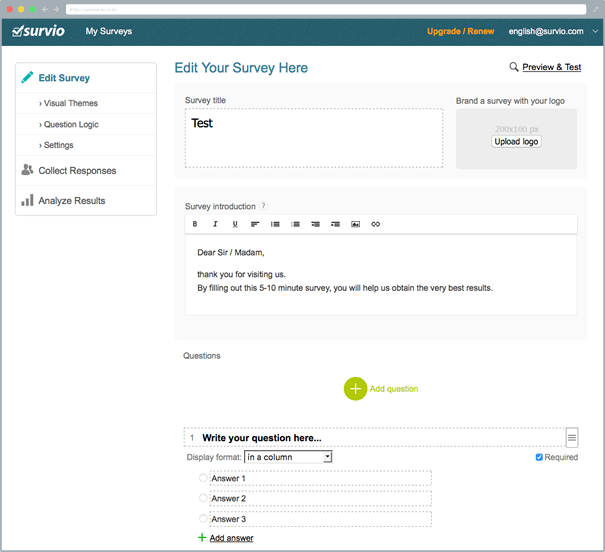Click the insert link icon in editor toolbar
Image resolution: width=605 pixels, height=552 pixels.
point(376,224)
